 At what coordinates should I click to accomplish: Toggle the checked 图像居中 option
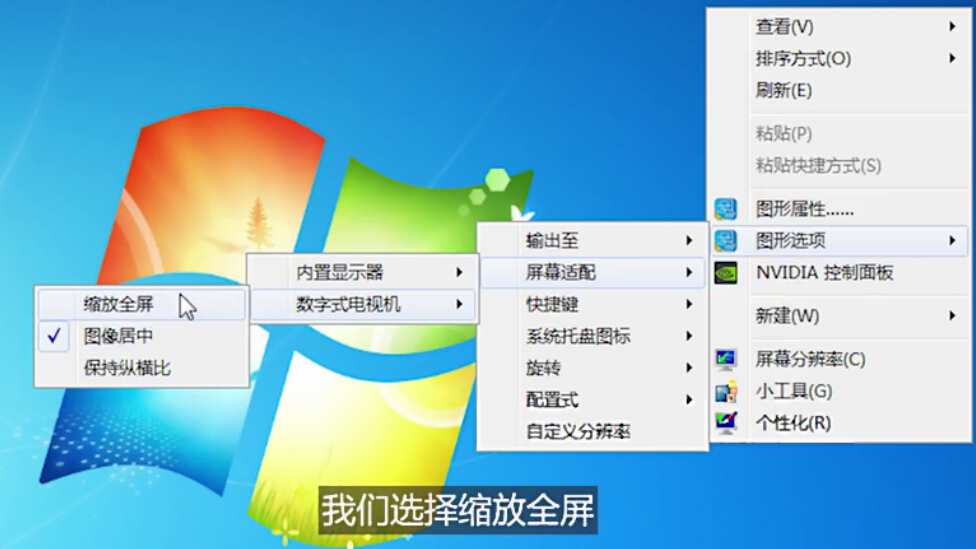(x=119, y=336)
